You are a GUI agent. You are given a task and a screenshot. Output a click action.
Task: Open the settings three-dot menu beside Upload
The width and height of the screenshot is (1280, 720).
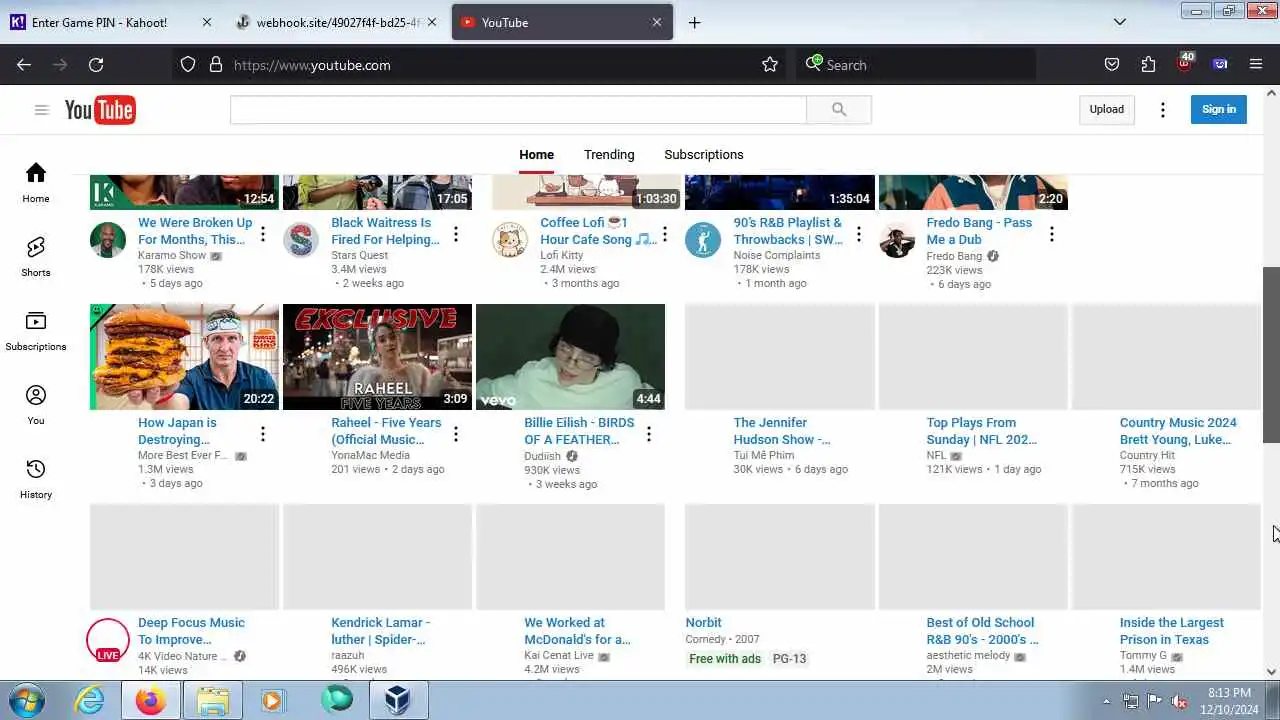pyautogui.click(x=1162, y=110)
